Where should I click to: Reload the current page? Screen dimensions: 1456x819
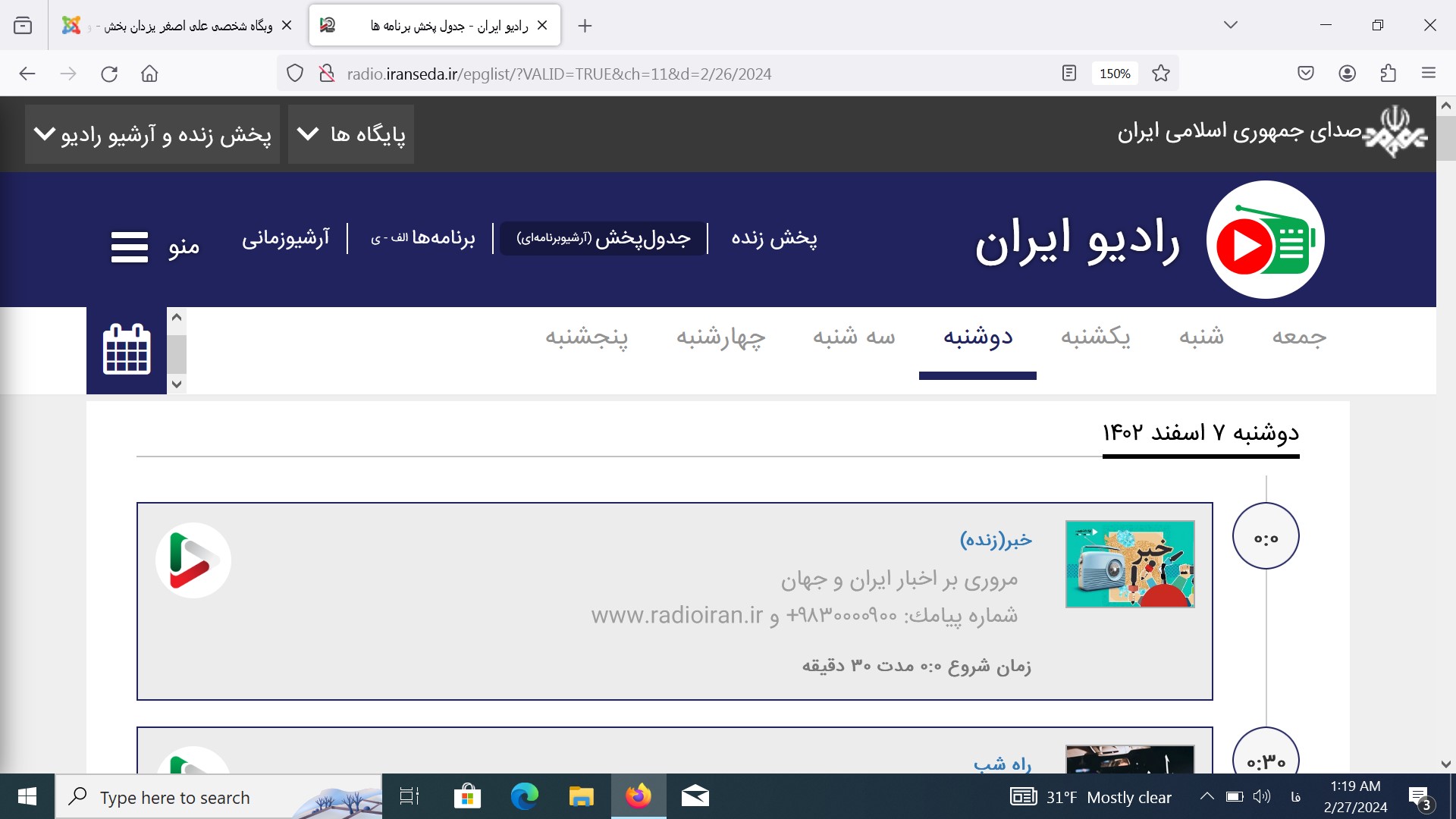tap(109, 74)
